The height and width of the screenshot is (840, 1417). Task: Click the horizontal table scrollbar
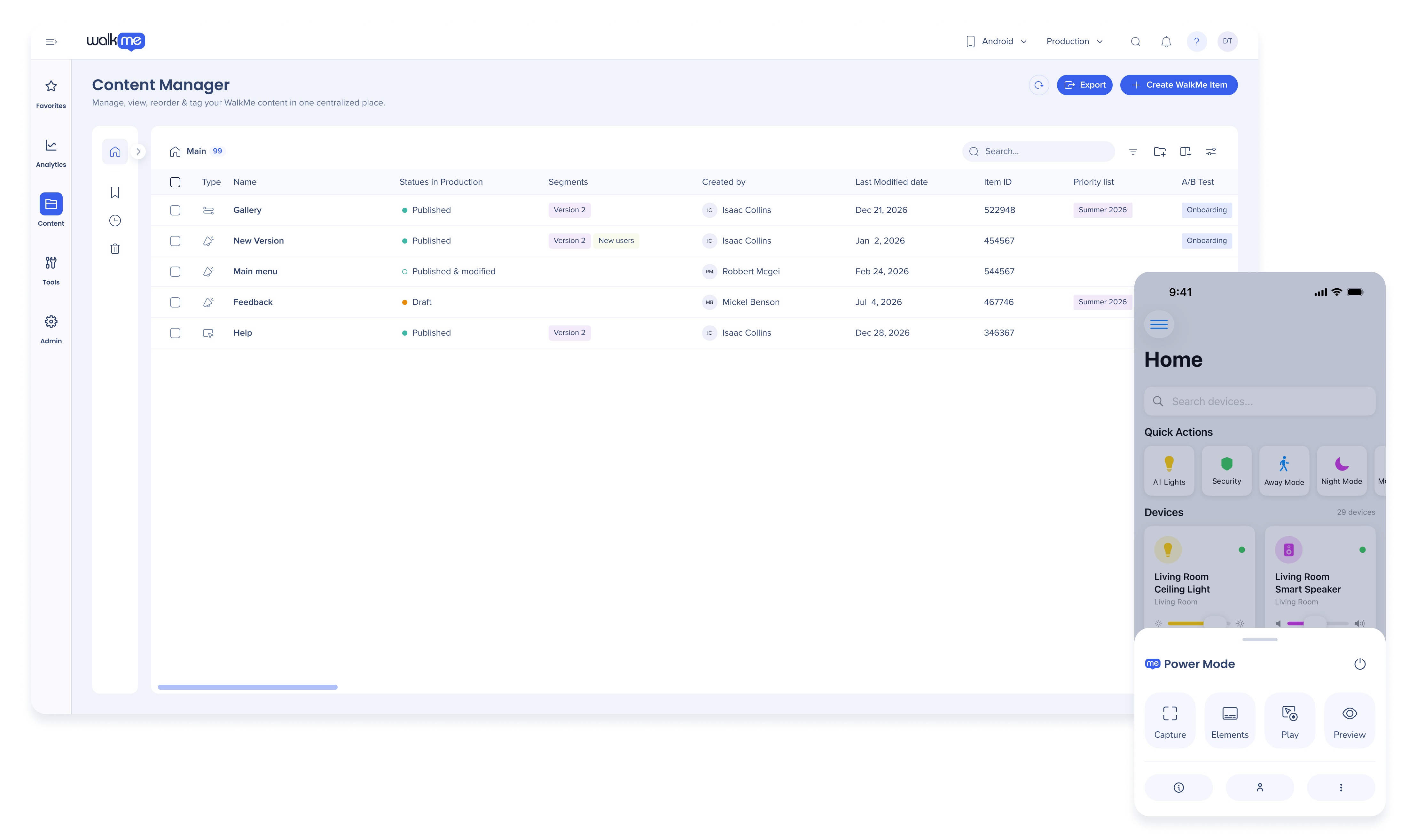click(247, 687)
